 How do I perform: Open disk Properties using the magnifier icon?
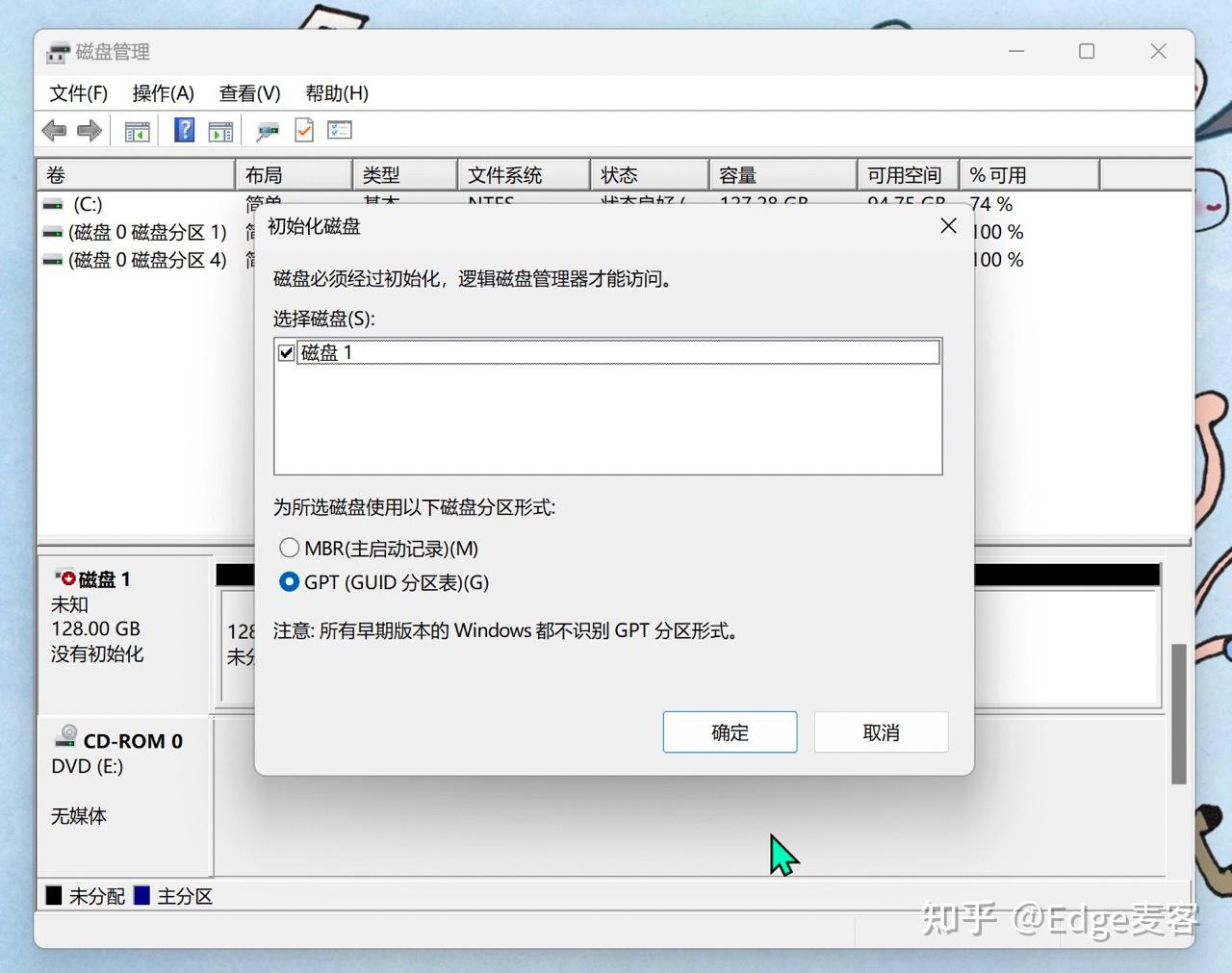(x=267, y=130)
